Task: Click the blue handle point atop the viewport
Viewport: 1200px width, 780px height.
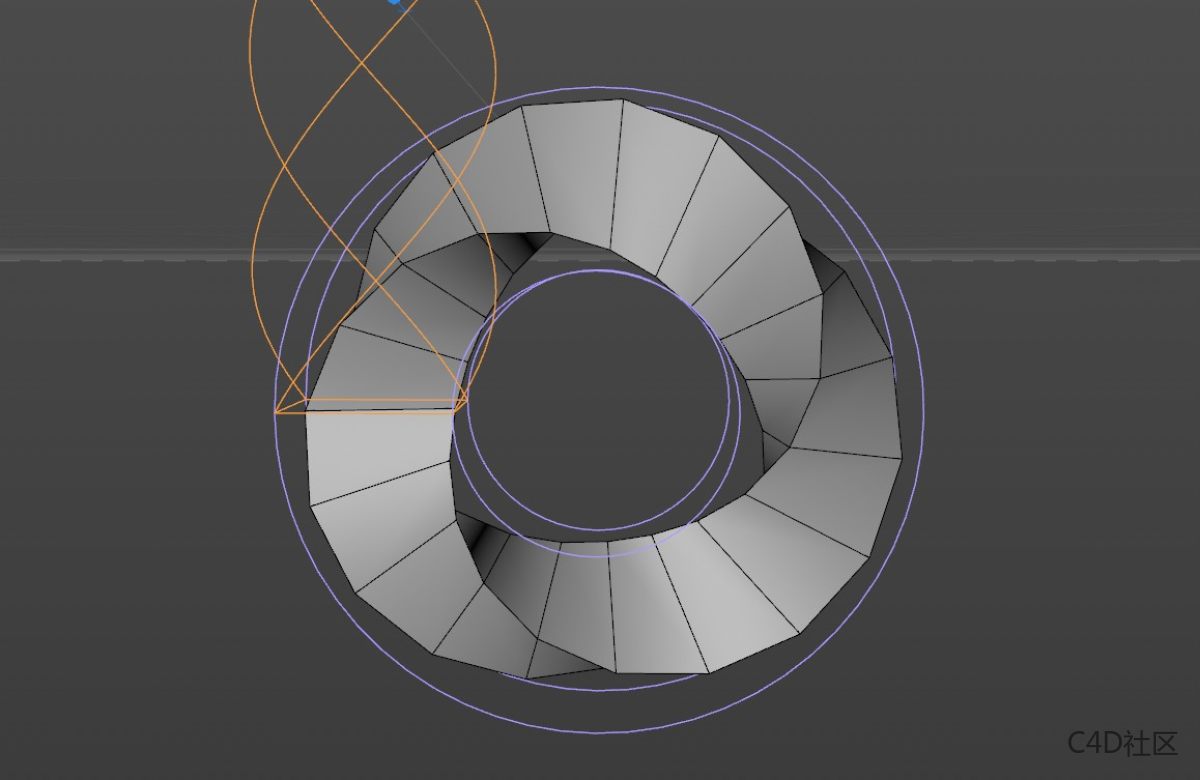Action: click(395, 2)
